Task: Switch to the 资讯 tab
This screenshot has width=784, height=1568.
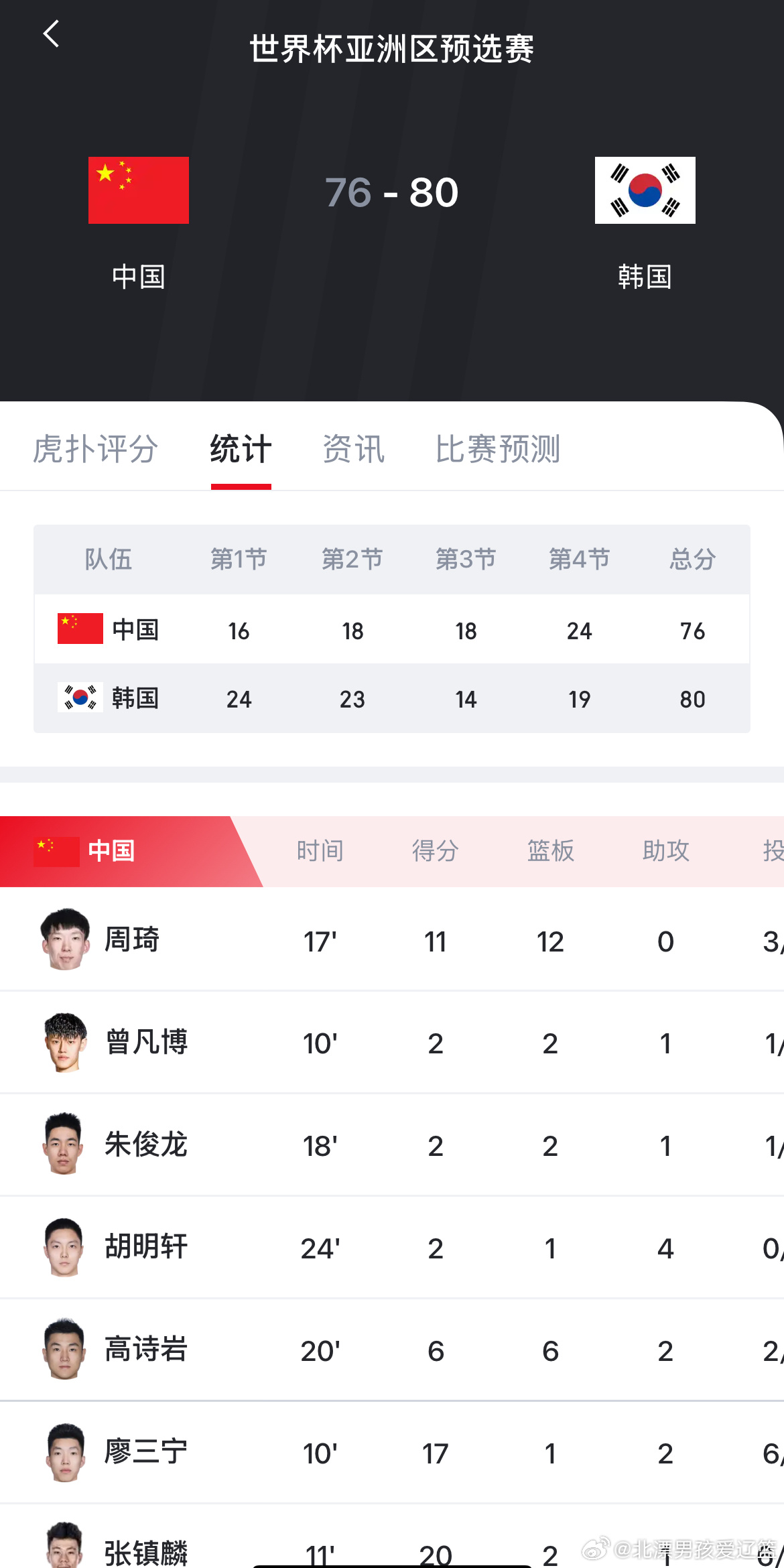Action: tap(354, 448)
